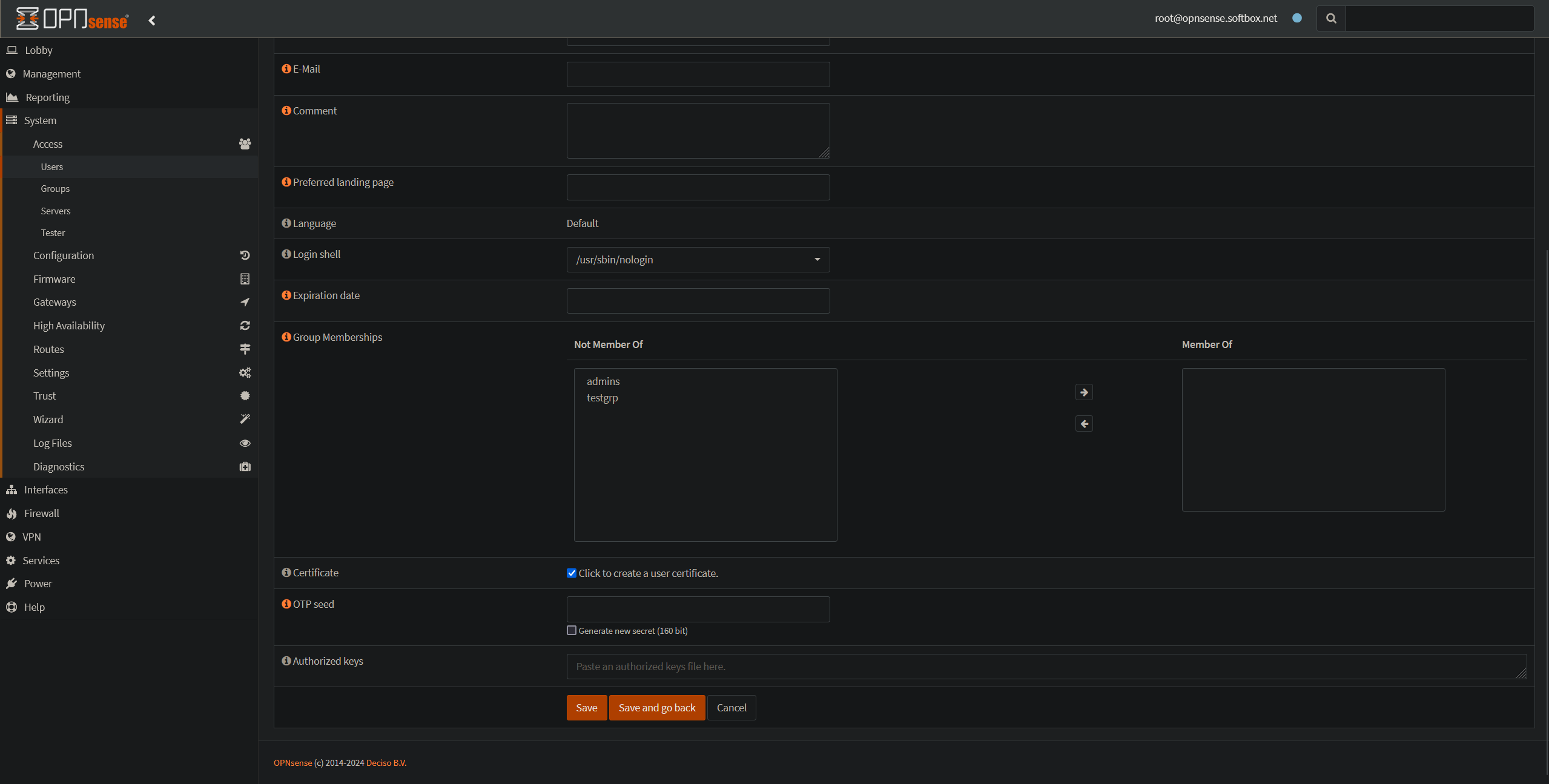The height and width of the screenshot is (784, 1549).
Task: Click the left arrow to remove group membership
Action: (x=1084, y=424)
